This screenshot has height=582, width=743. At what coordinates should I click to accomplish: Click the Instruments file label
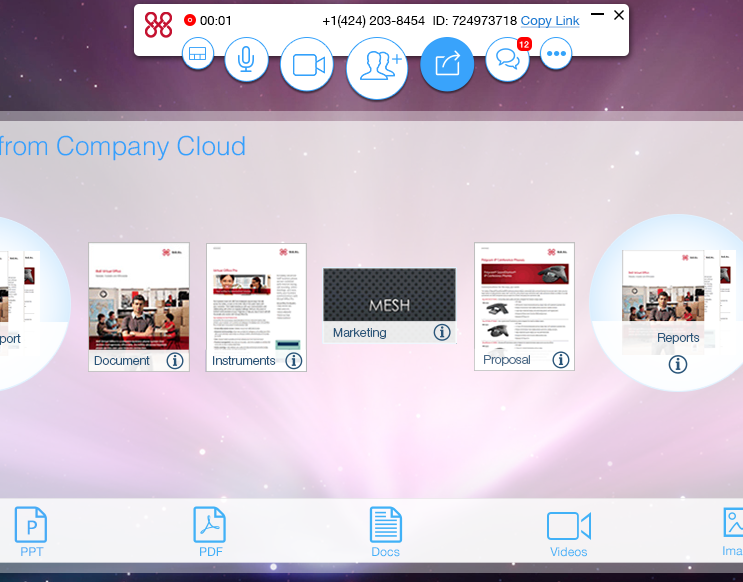pyautogui.click(x=244, y=361)
